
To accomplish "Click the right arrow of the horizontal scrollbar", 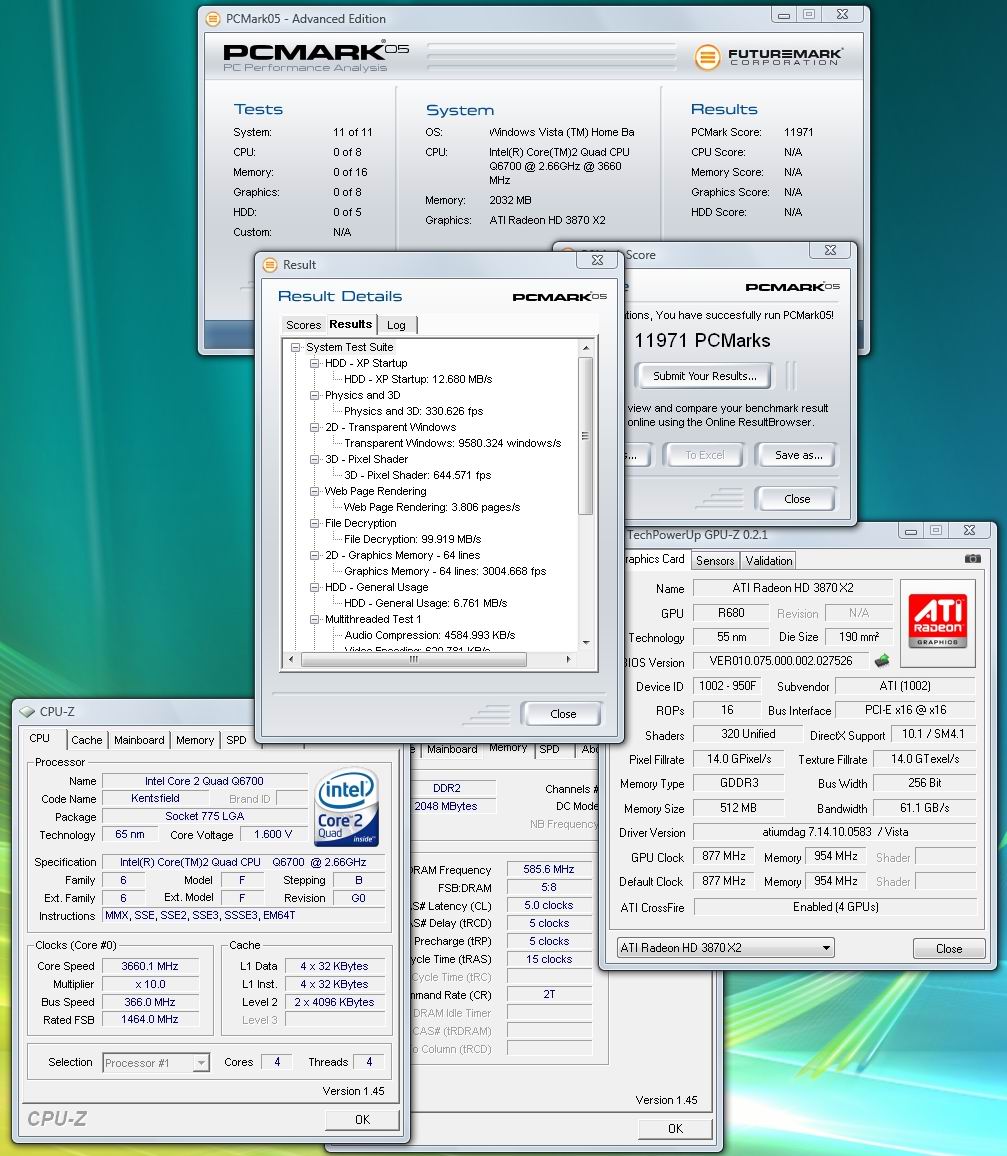I will pyautogui.click(x=568, y=659).
